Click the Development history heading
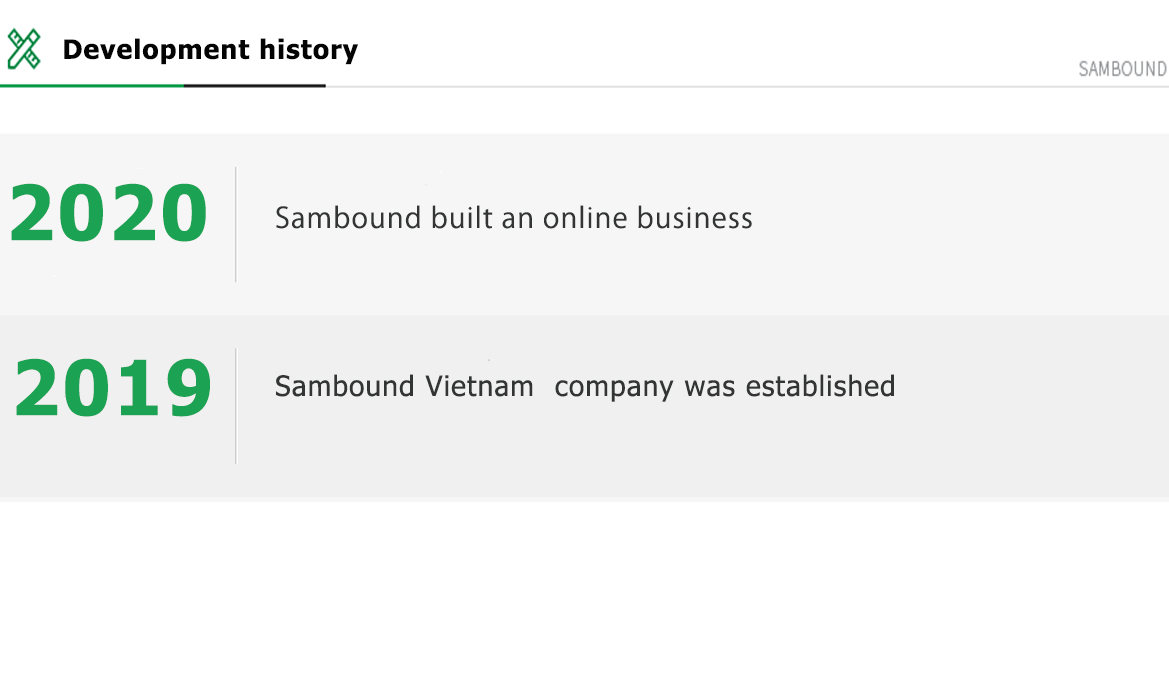 209,50
